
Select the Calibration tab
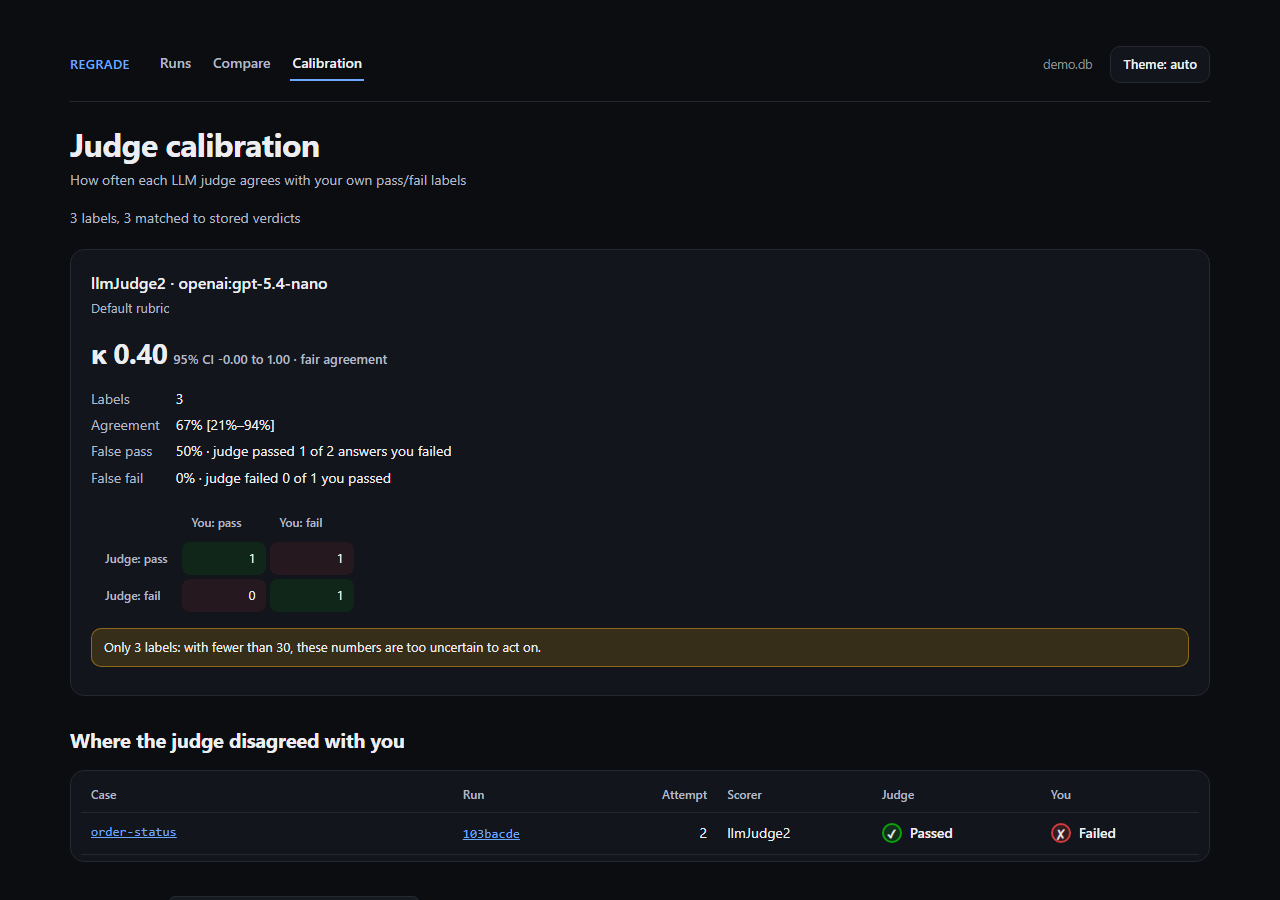pyautogui.click(x=327, y=63)
